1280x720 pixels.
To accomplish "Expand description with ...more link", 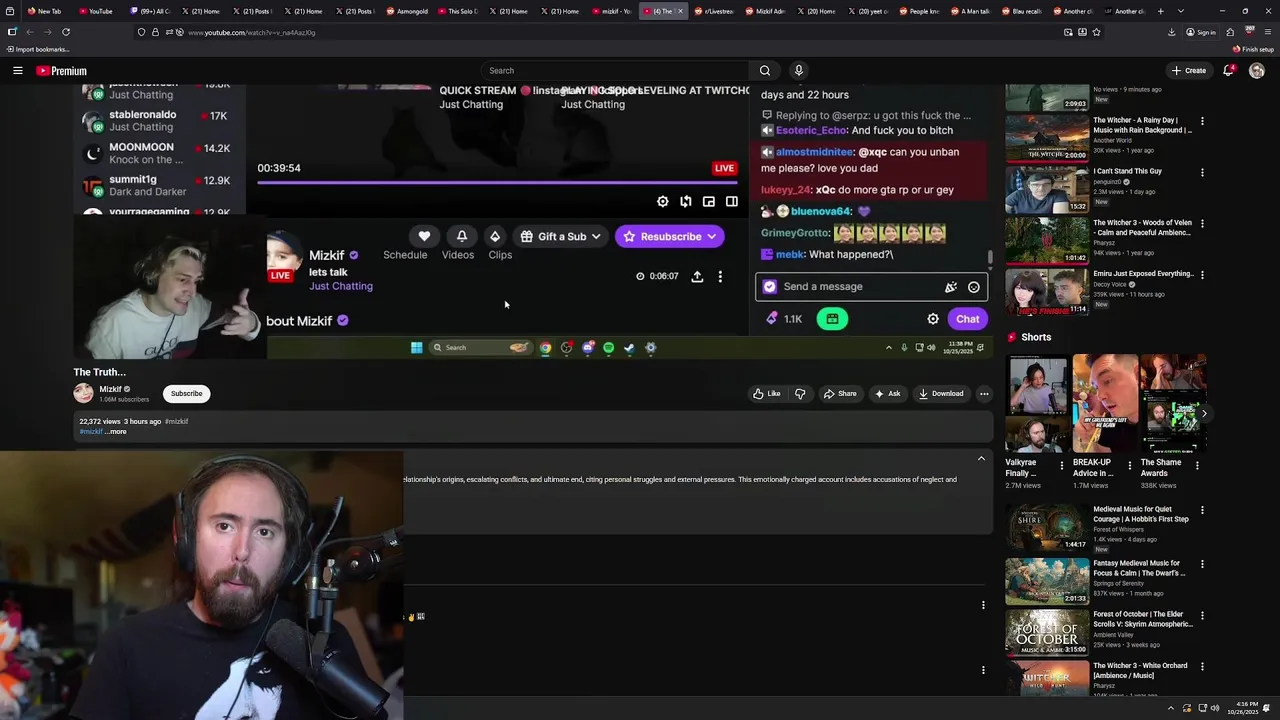I will click(x=117, y=432).
